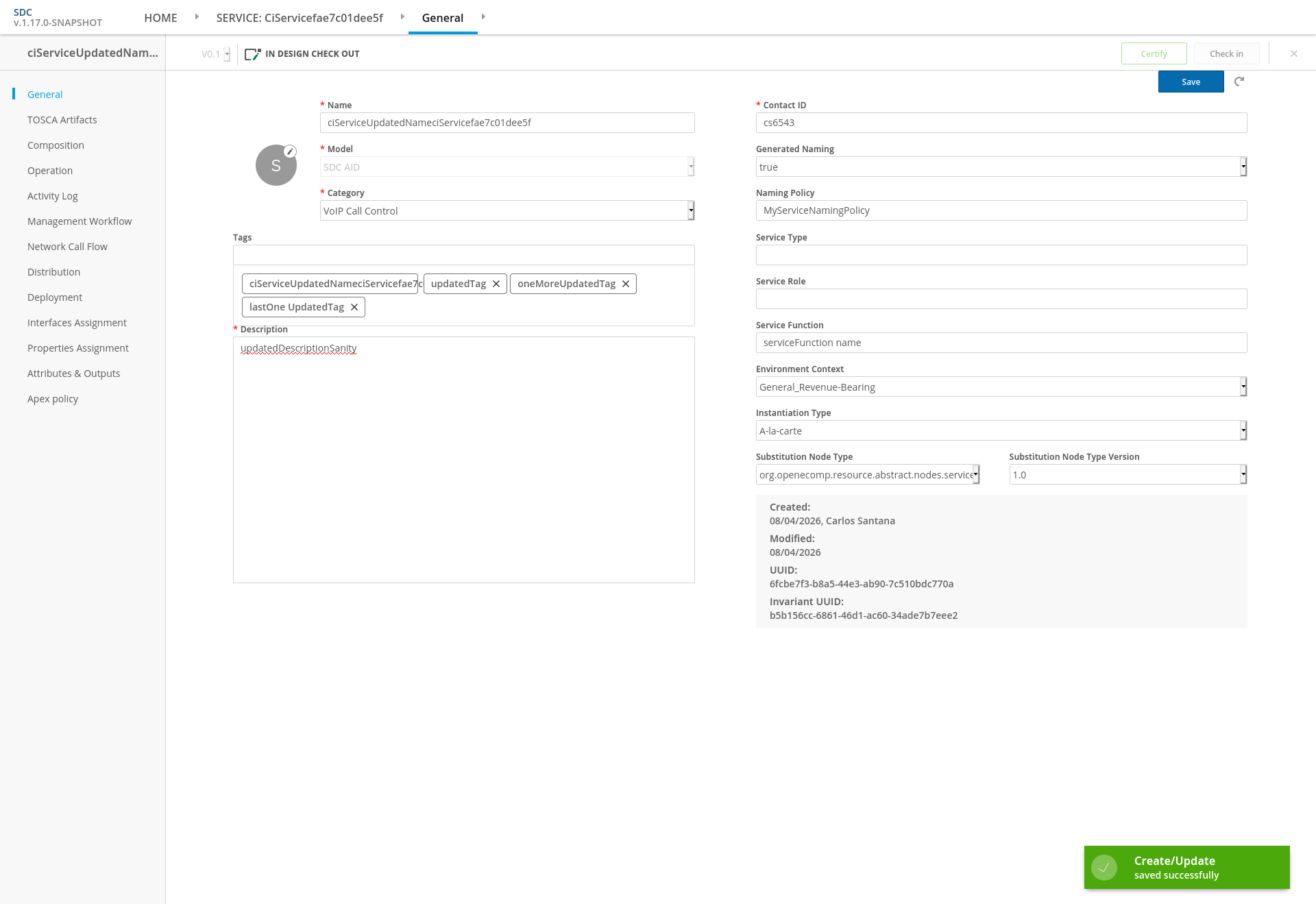Click the breadcrumb arrow after HOME
This screenshot has width=1316, height=904.
197,16
